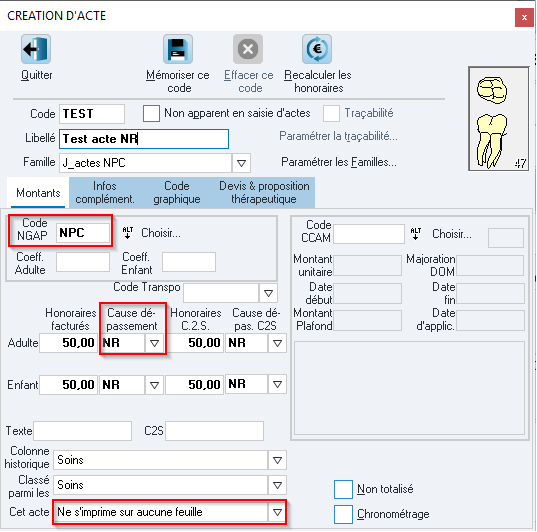Switch to Code graphique tab

pyautogui.click(x=177, y=193)
